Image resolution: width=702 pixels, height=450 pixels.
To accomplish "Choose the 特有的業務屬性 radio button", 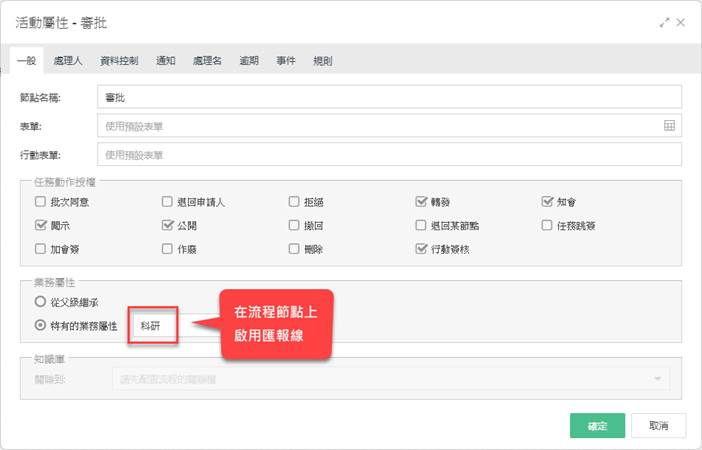I will 40,325.
